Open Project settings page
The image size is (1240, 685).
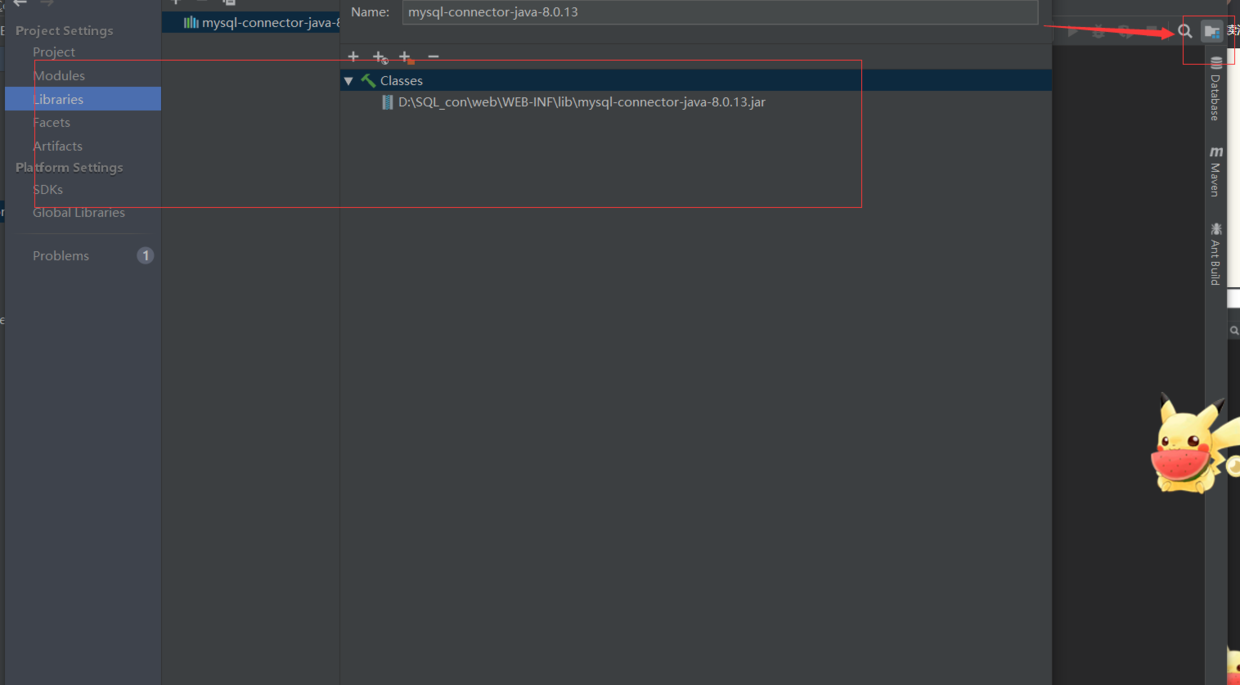pyautogui.click(x=54, y=52)
